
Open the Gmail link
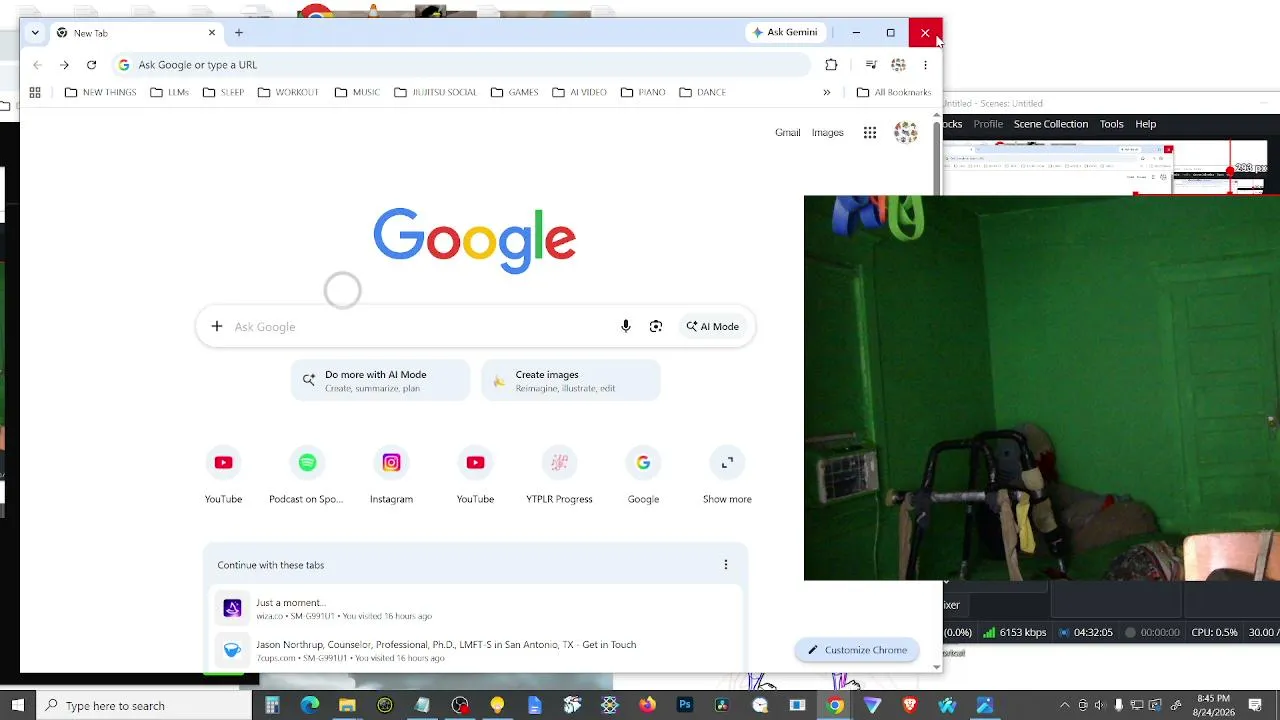point(787,133)
